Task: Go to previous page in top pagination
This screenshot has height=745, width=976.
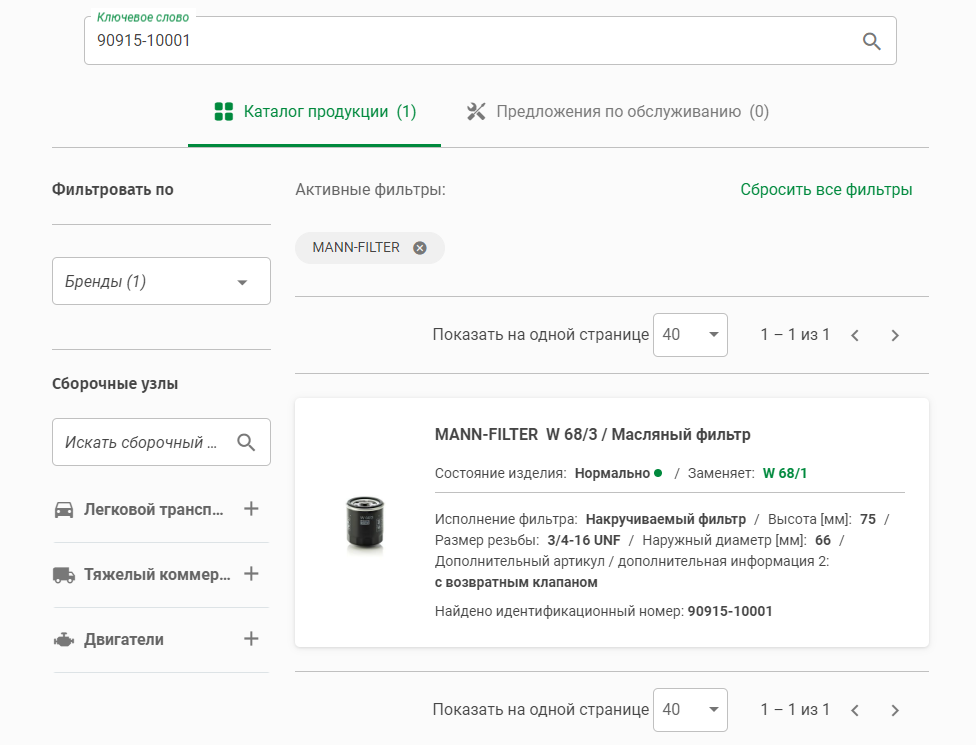Action: (855, 335)
